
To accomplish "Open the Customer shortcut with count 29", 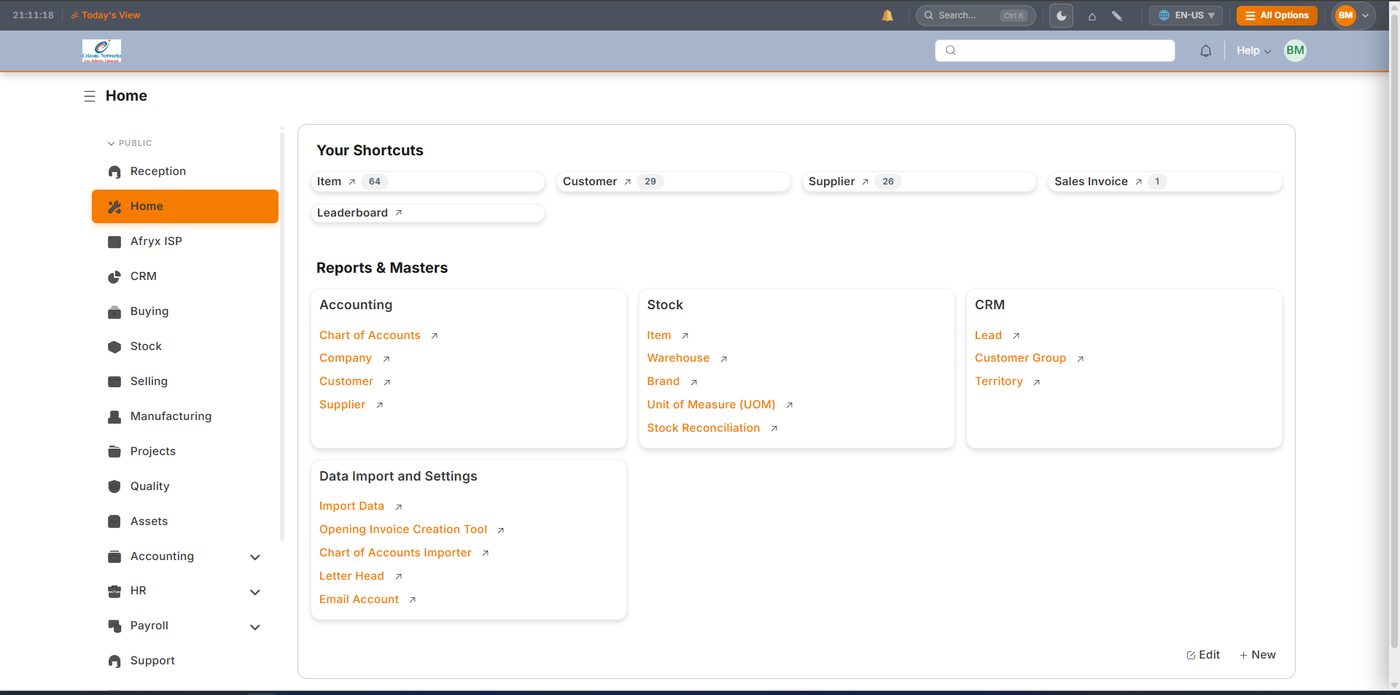I will [674, 182].
